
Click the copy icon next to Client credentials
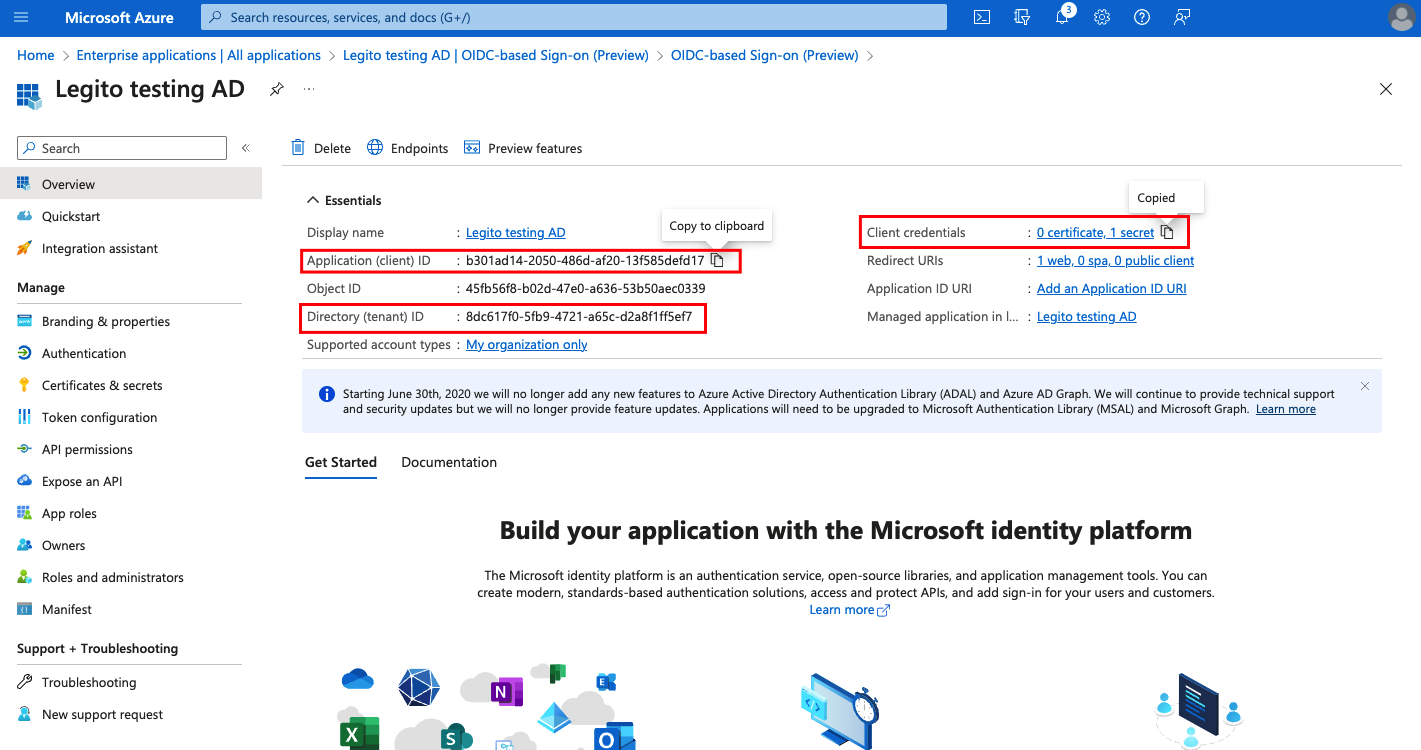[x=1167, y=233]
